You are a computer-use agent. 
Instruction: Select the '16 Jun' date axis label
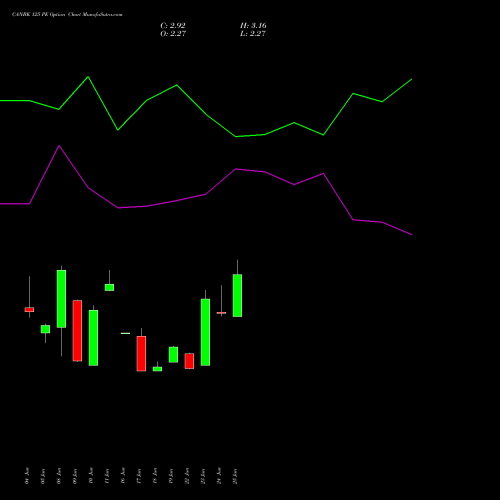coord(123,476)
